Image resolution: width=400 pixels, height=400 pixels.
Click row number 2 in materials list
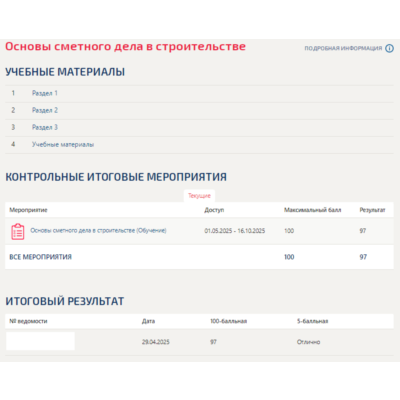[13, 110]
